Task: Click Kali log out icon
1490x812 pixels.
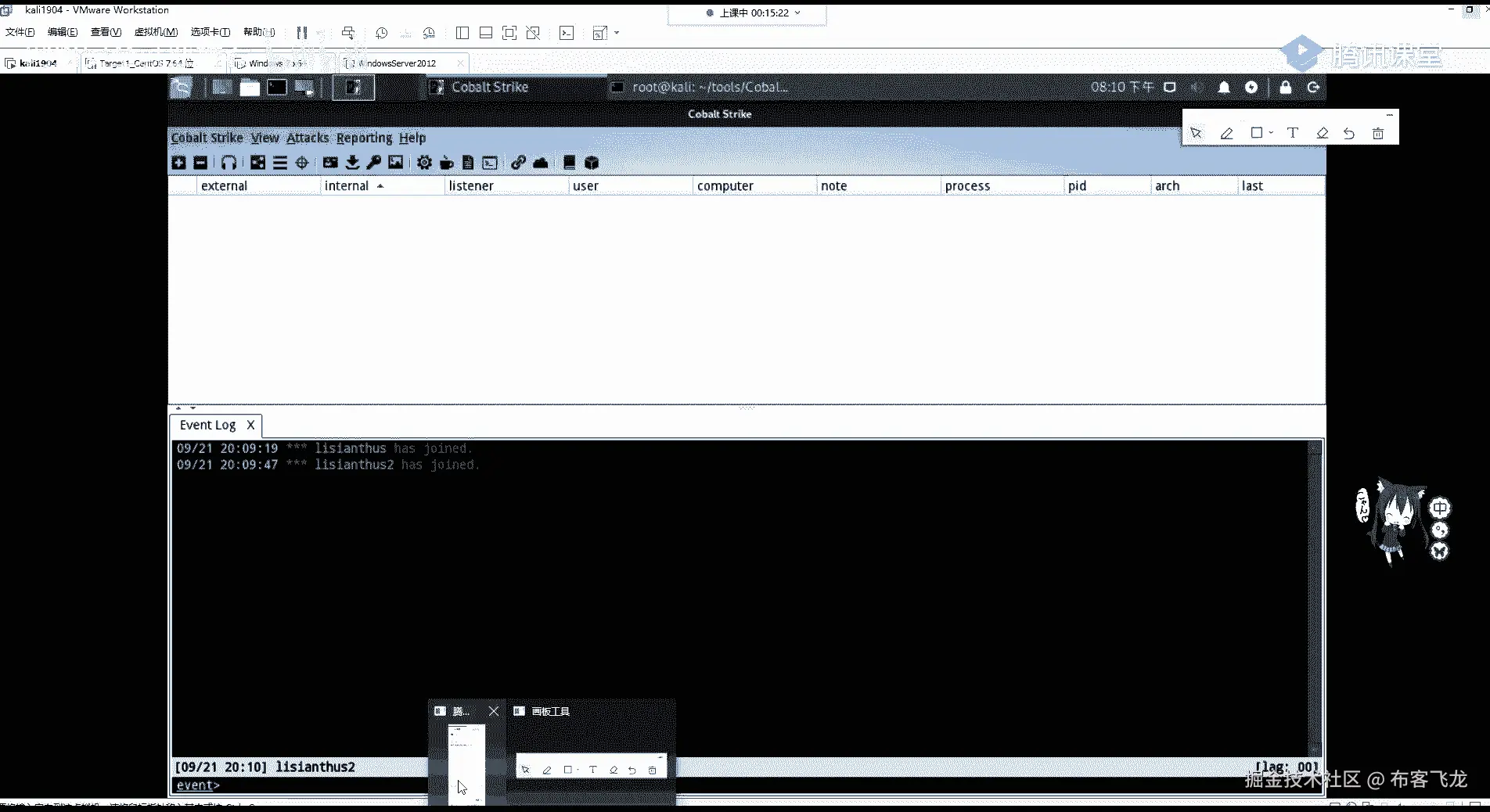Action: (1314, 88)
